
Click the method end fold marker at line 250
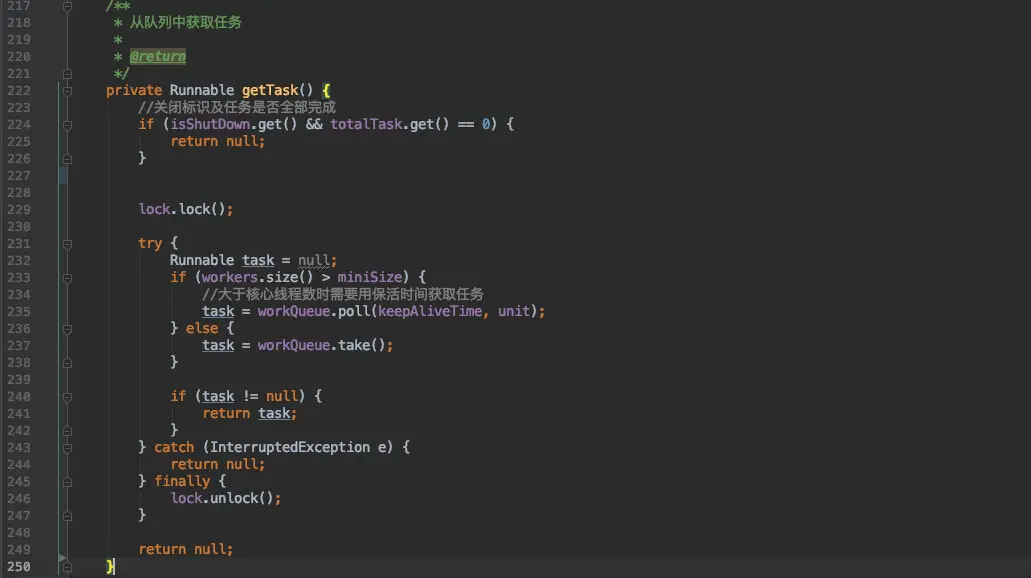pyautogui.click(x=67, y=567)
